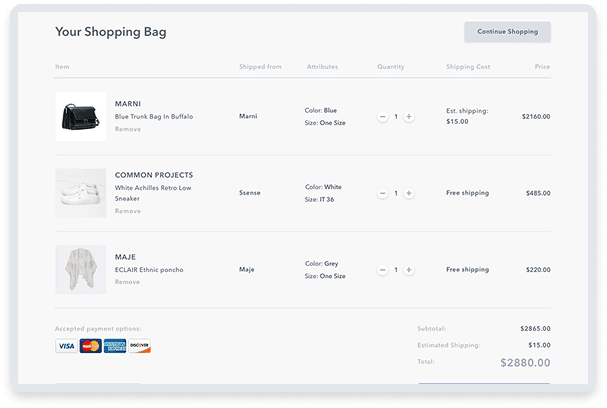Increase quantity of Common Projects sneaker
The image size is (607, 408).
(409, 193)
